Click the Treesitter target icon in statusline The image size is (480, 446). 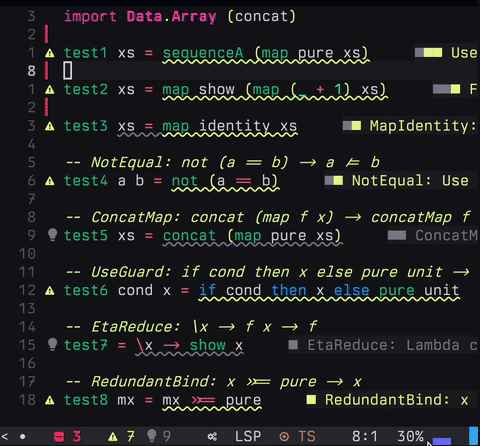point(284,436)
